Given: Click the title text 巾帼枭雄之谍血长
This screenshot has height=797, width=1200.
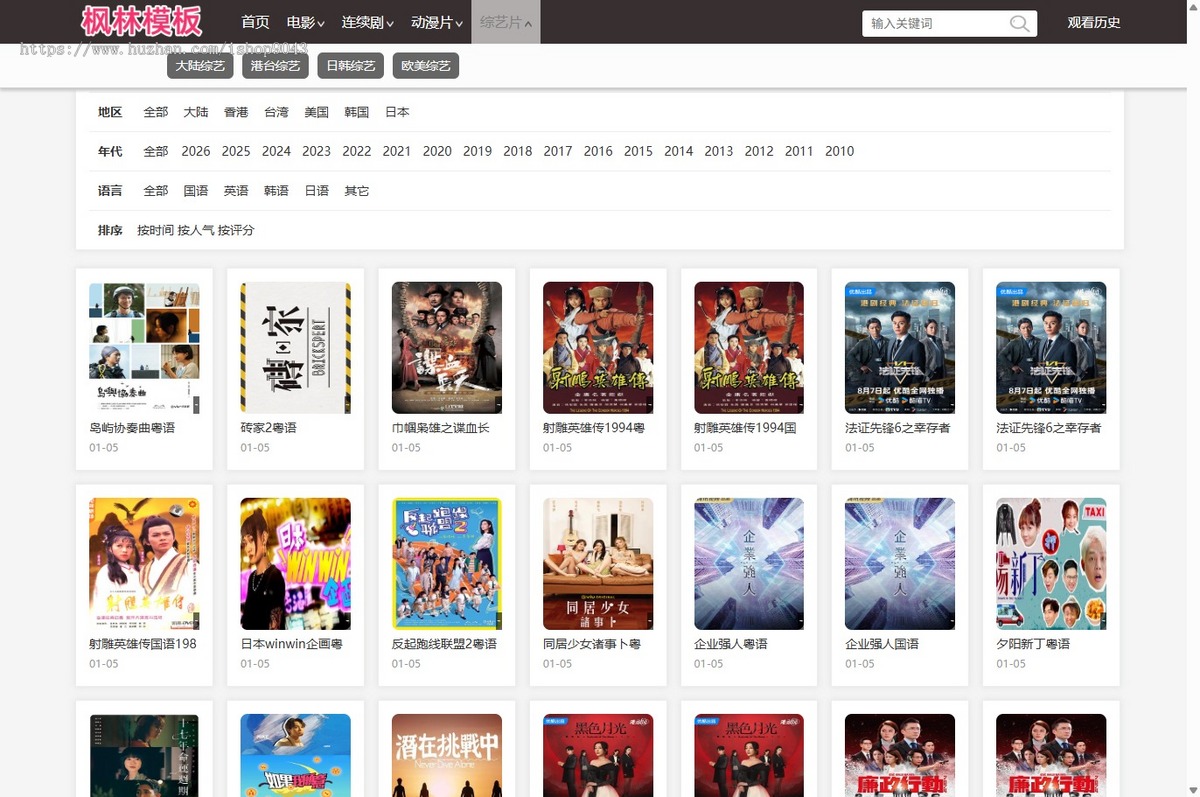Looking at the screenshot, I should pyautogui.click(x=441, y=428).
